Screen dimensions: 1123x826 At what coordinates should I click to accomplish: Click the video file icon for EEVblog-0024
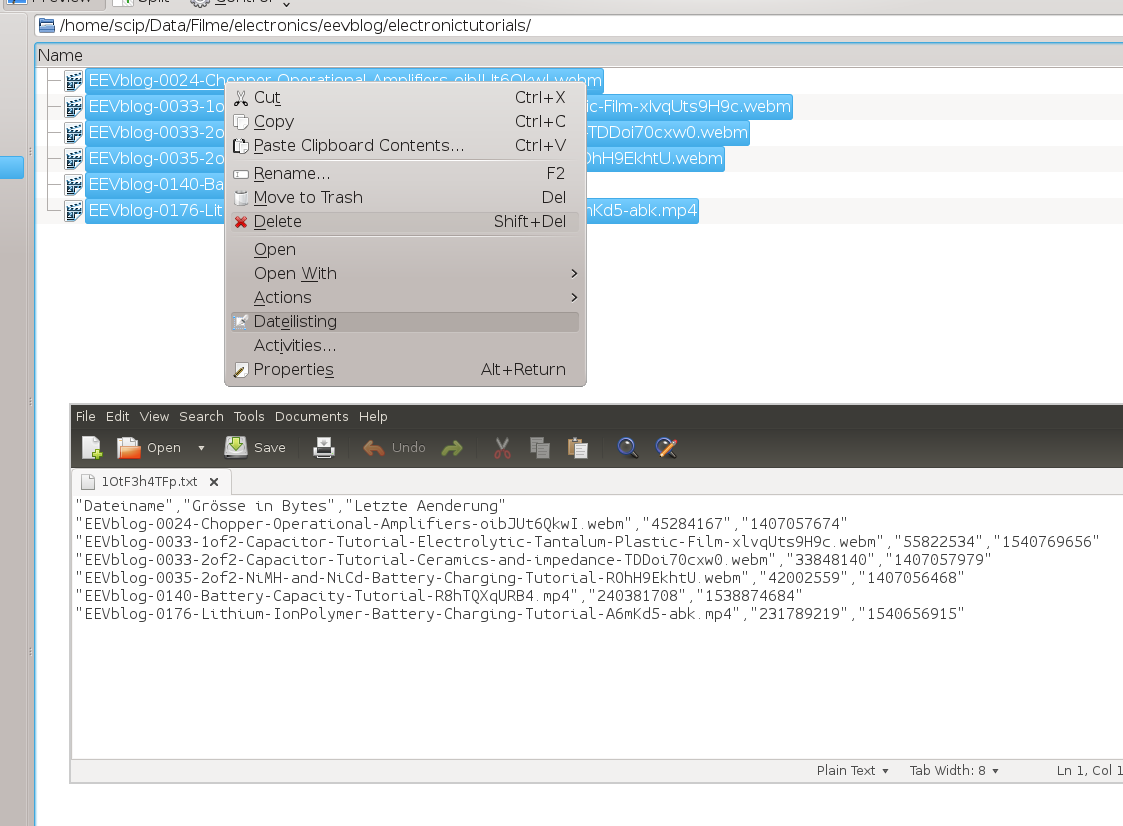(x=73, y=81)
